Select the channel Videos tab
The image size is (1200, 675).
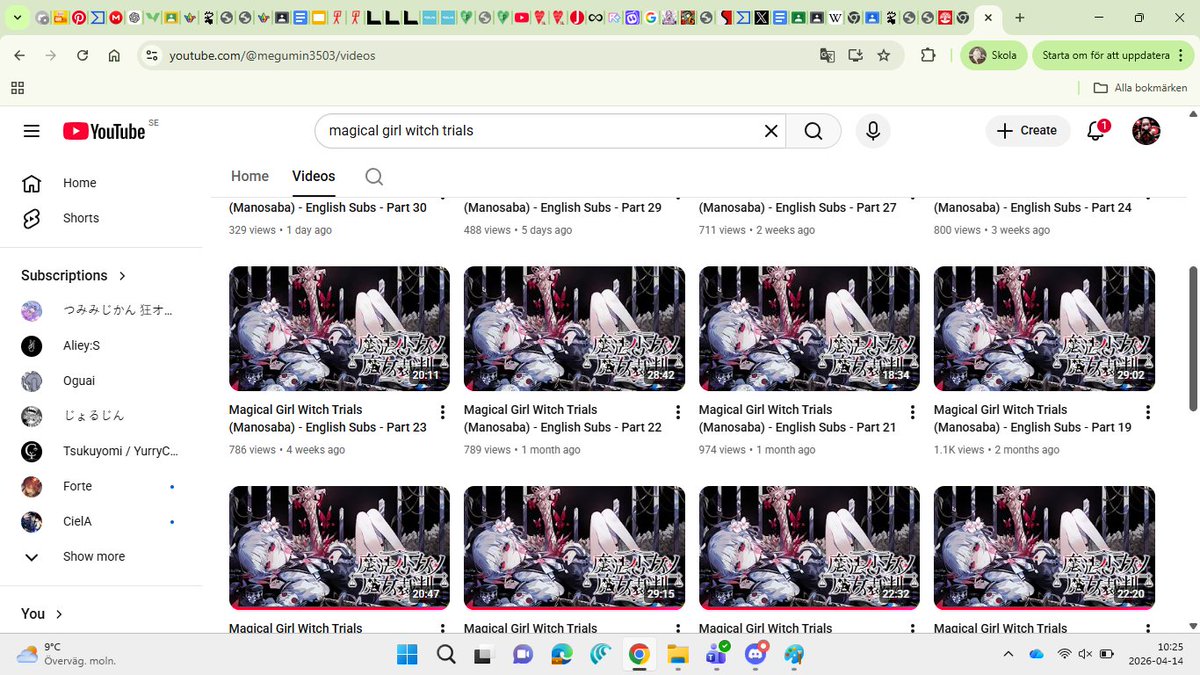(x=313, y=176)
